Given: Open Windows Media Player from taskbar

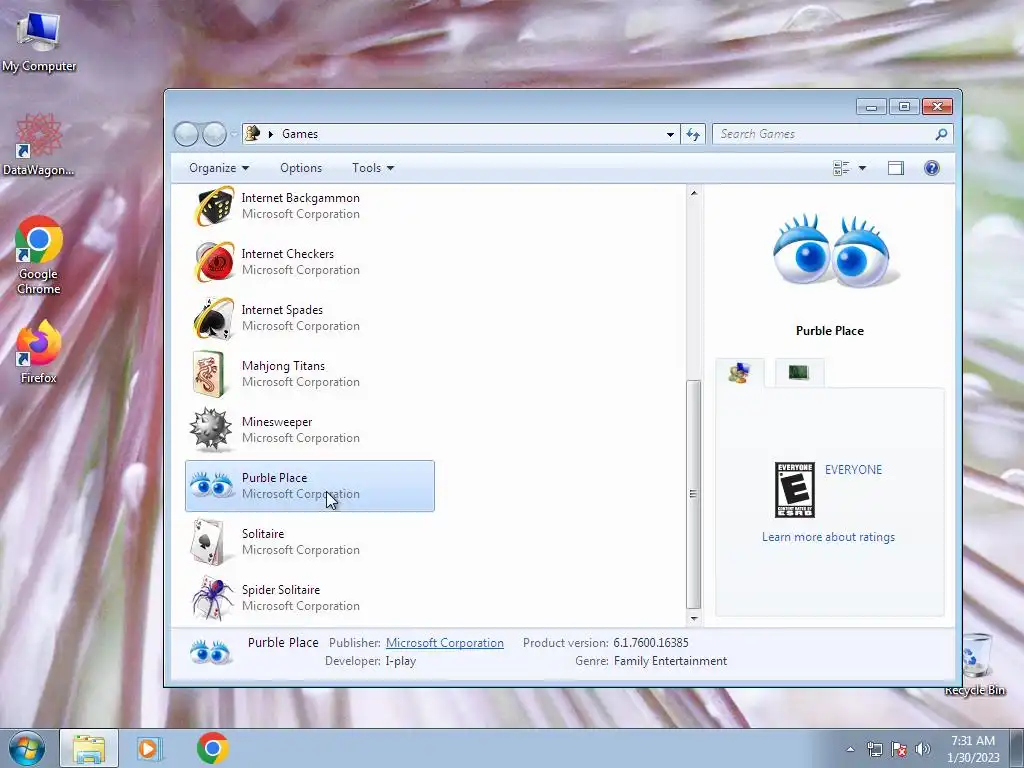Looking at the screenshot, I should click(149, 748).
